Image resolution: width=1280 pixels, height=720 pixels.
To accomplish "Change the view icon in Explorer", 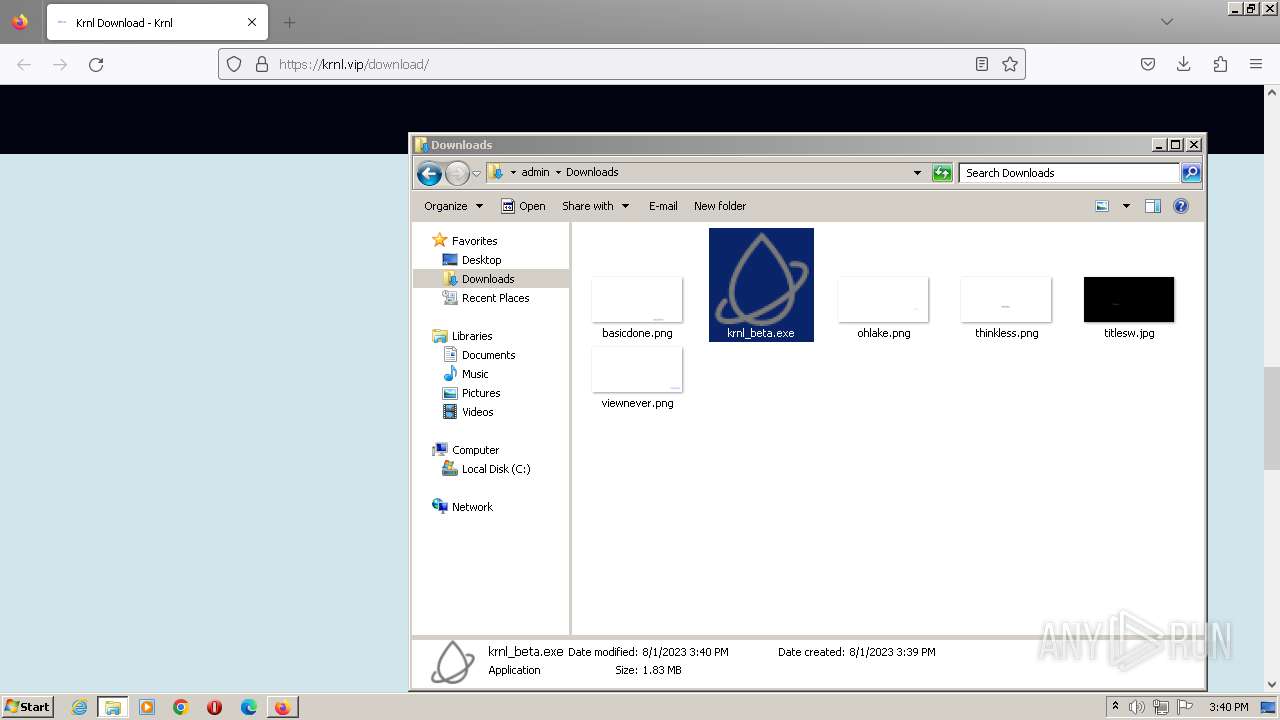I will 1102,206.
